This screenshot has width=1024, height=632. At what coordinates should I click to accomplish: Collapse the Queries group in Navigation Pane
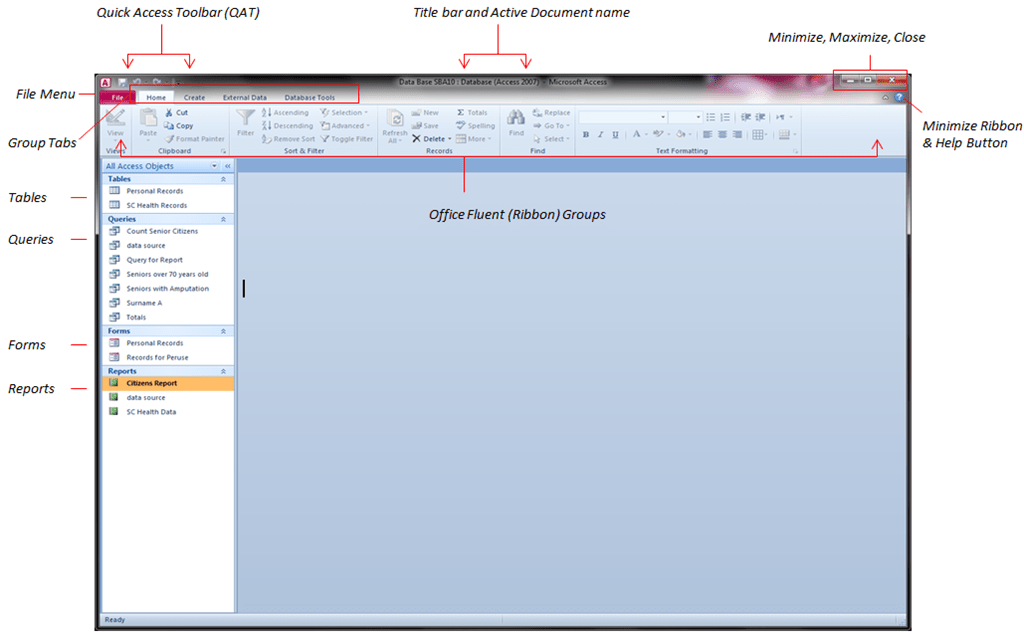click(x=223, y=219)
